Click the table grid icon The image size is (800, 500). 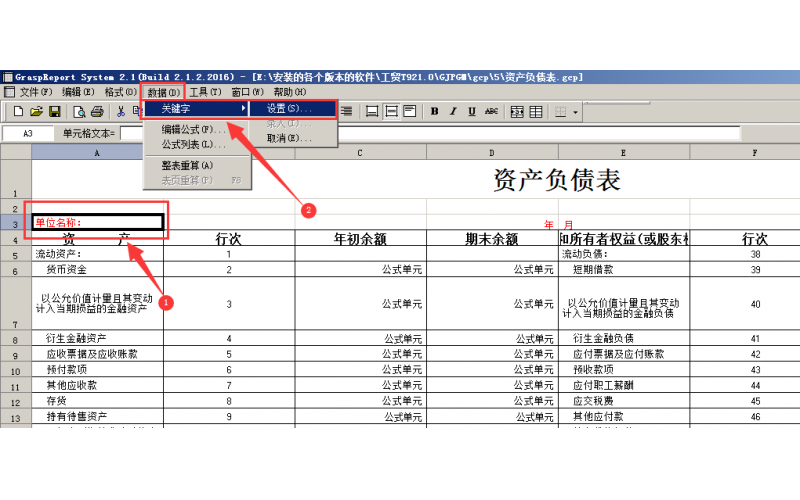tap(536, 112)
